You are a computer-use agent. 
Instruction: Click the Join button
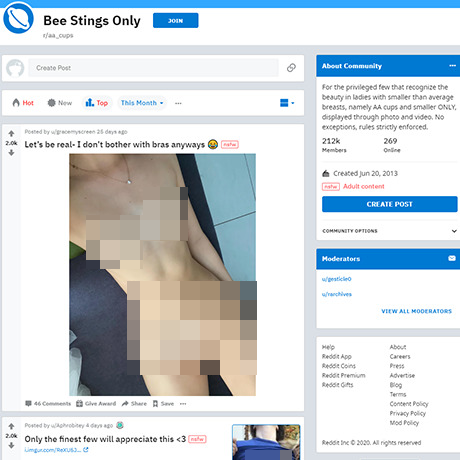(x=176, y=21)
